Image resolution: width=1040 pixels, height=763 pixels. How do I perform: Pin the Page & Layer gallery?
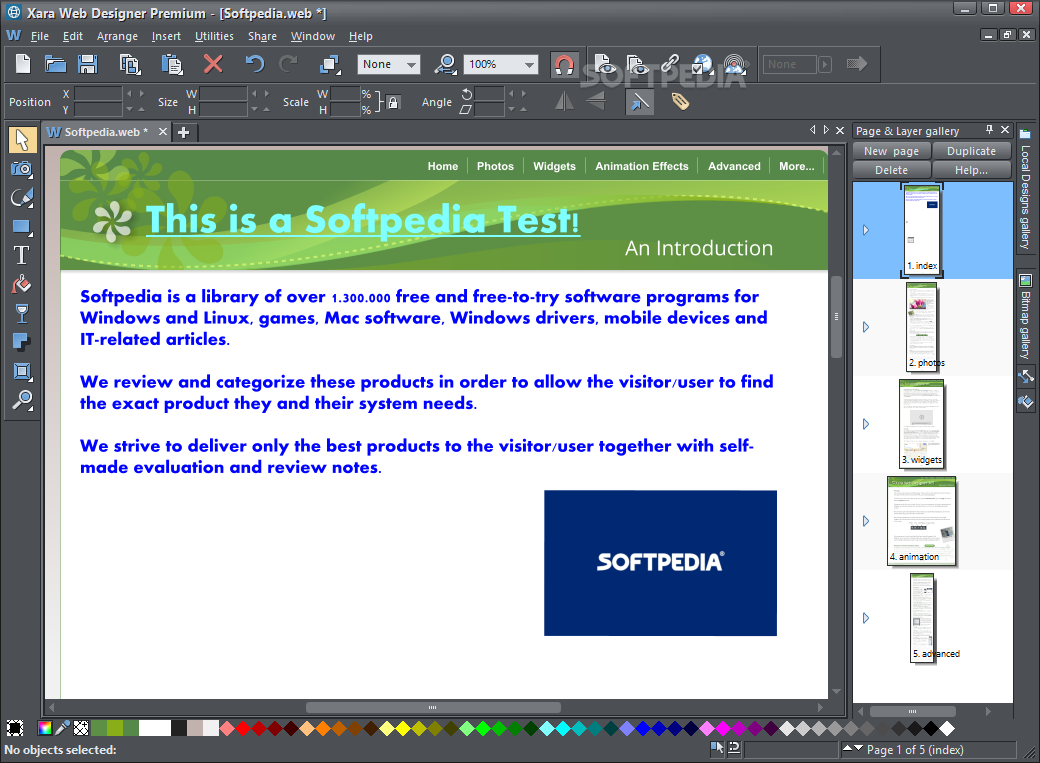point(989,130)
